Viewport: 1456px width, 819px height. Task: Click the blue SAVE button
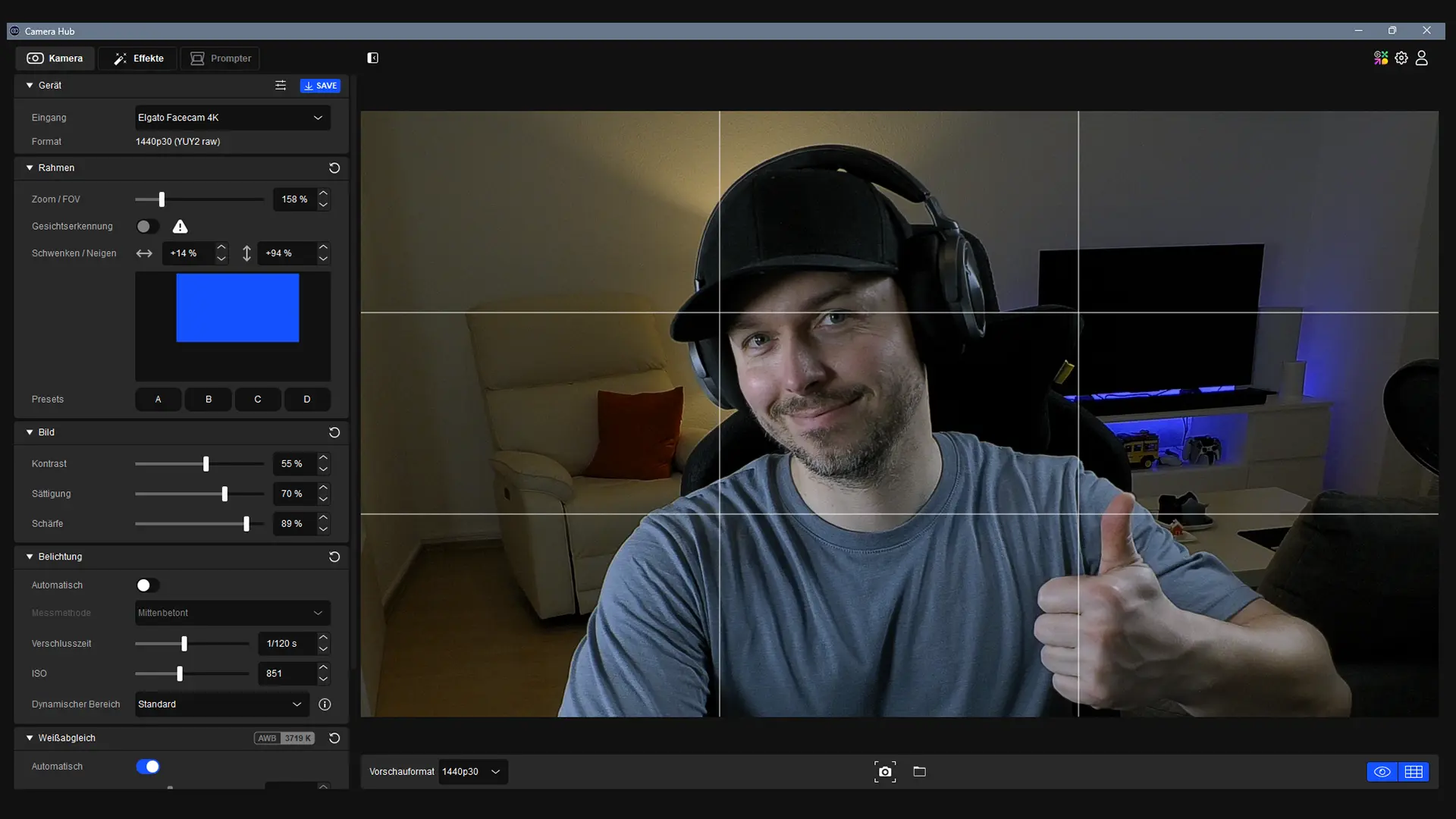pos(320,86)
